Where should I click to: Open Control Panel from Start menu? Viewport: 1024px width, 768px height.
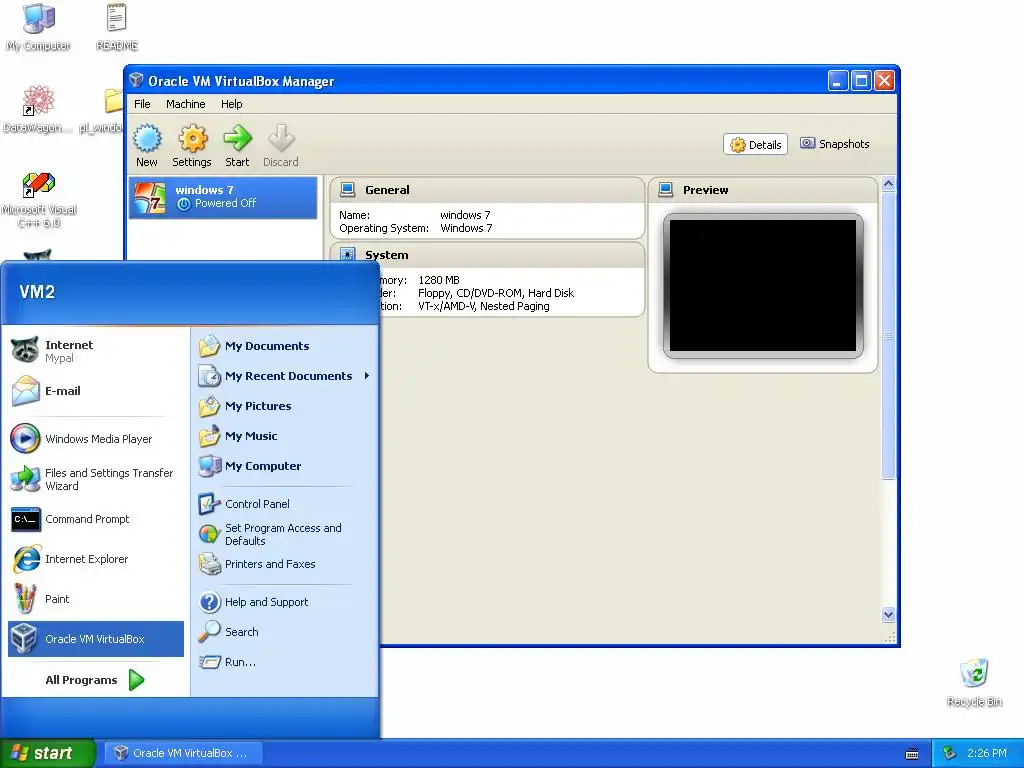(285, 504)
